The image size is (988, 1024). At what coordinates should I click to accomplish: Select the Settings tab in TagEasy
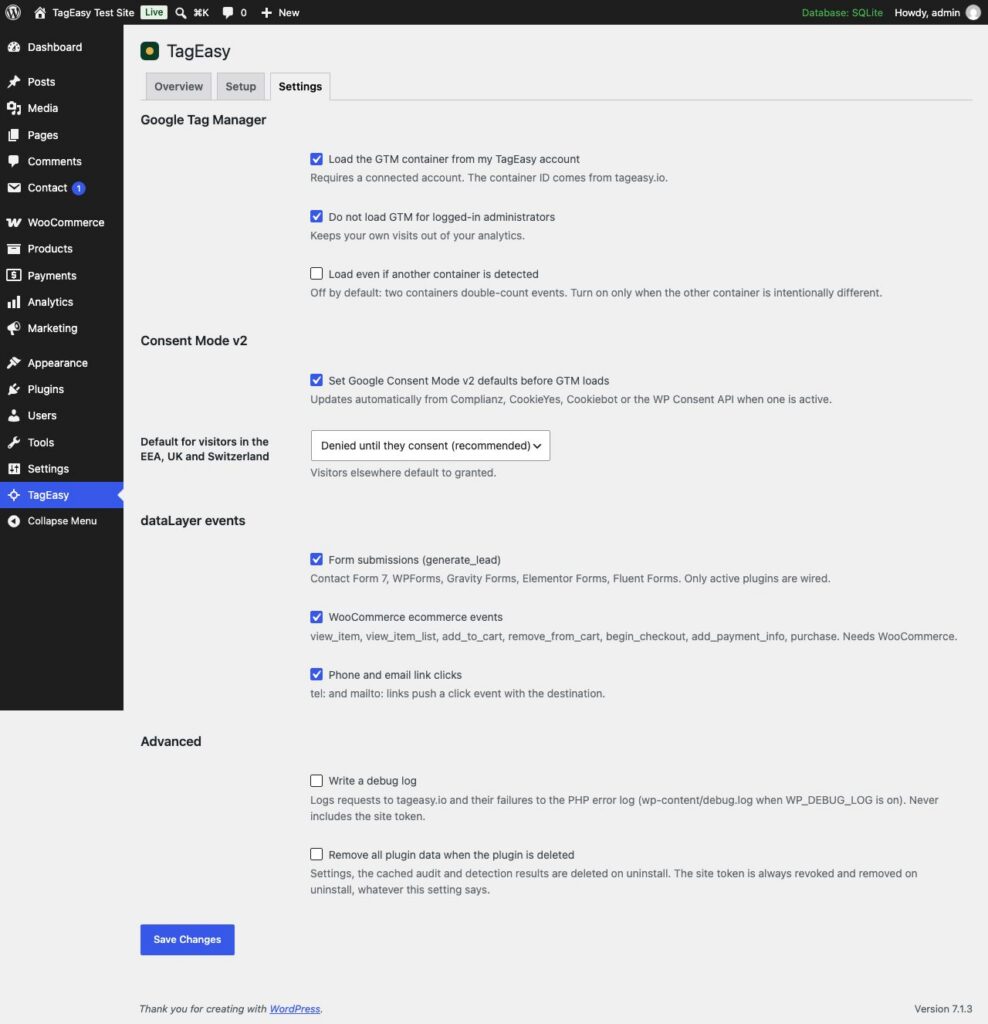pyautogui.click(x=300, y=87)
